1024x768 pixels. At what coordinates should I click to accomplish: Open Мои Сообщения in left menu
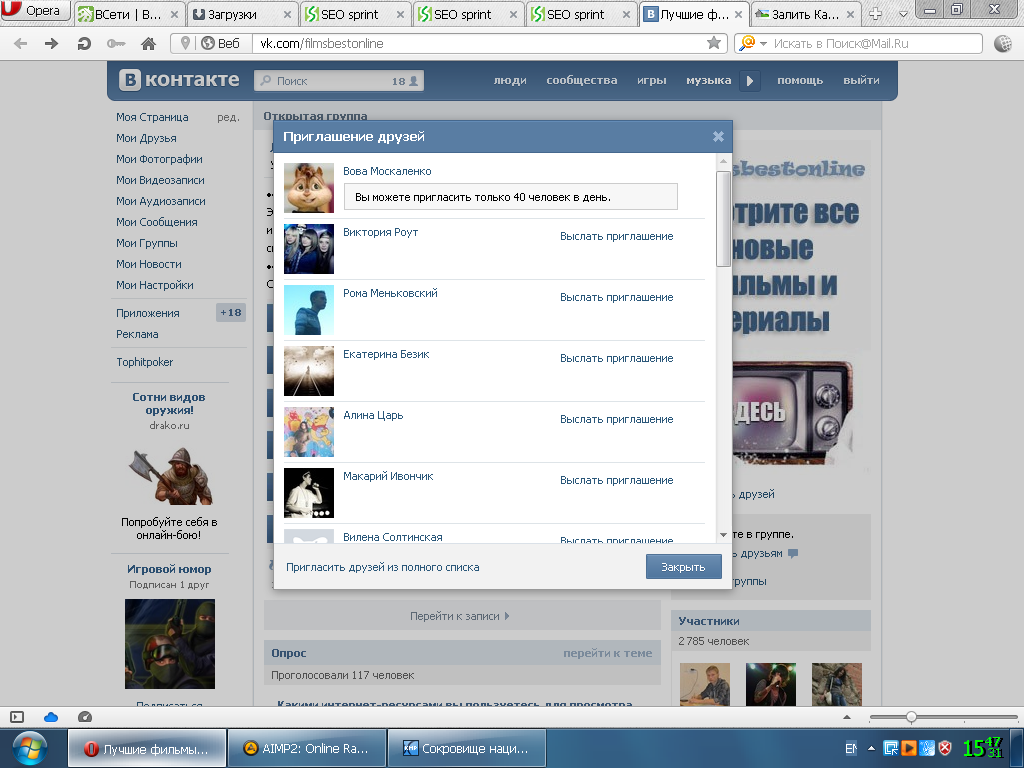tap(157, 222)
